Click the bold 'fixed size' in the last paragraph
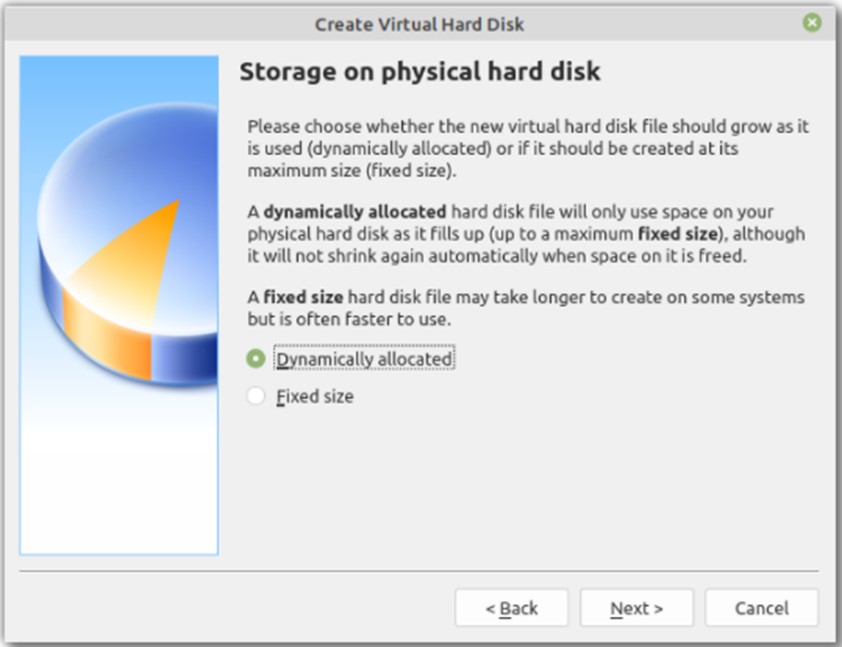The width and height of the screenshot is (842, 647). (x=303, y=297)
